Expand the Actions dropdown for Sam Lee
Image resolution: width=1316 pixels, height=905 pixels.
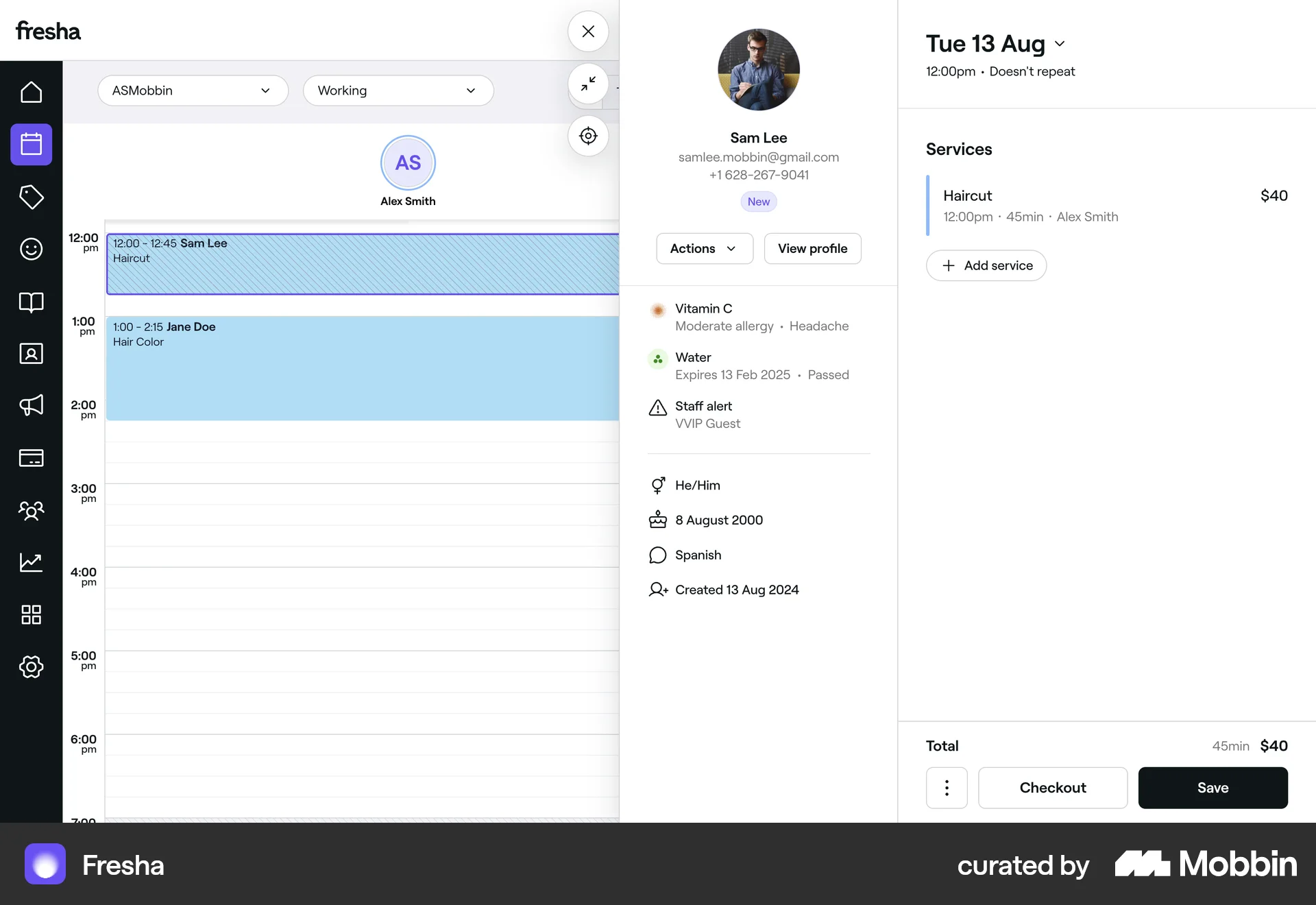click(704, 248)
